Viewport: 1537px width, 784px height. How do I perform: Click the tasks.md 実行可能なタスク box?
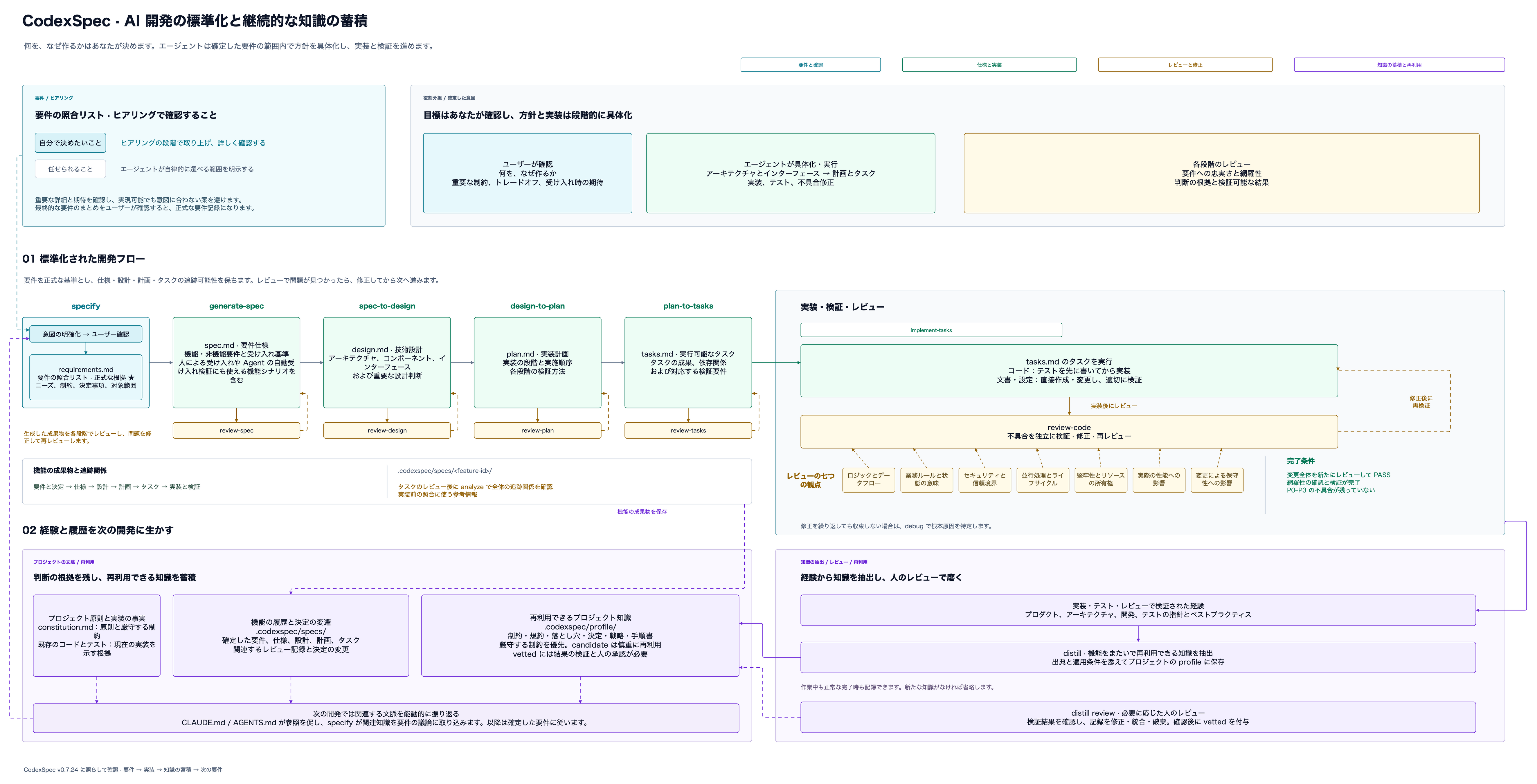(x=688, y=362)
